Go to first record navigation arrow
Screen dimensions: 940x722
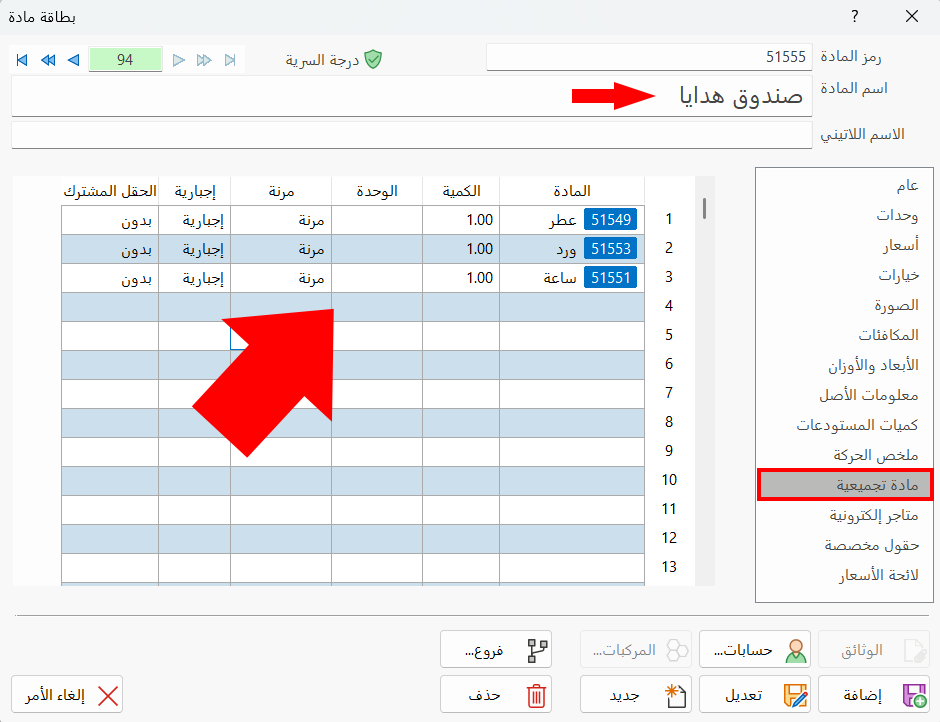pyautogui.click(x=22, y=60)
